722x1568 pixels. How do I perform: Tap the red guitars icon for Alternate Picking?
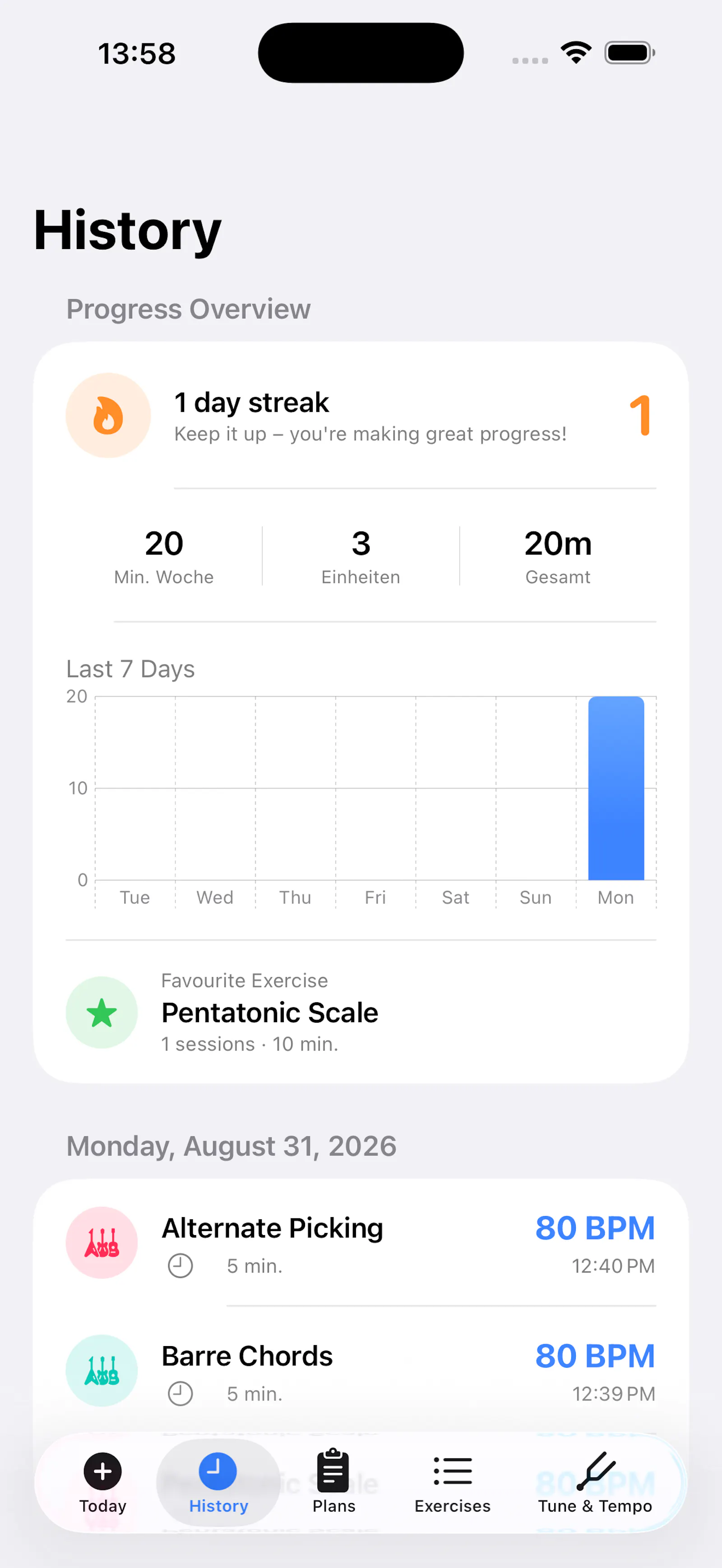click(102, 1242)
